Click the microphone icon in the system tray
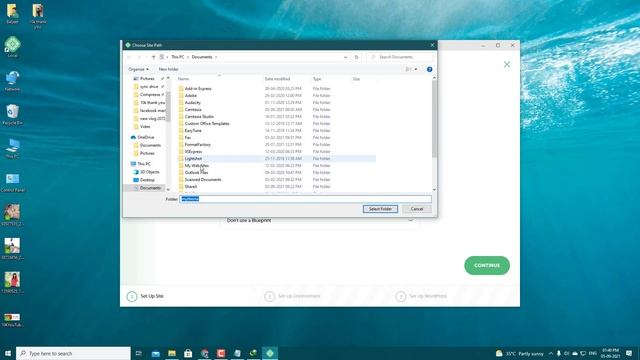Image resolution: width=640 pixels, height=360 pixels. click(x=558, y=353)
